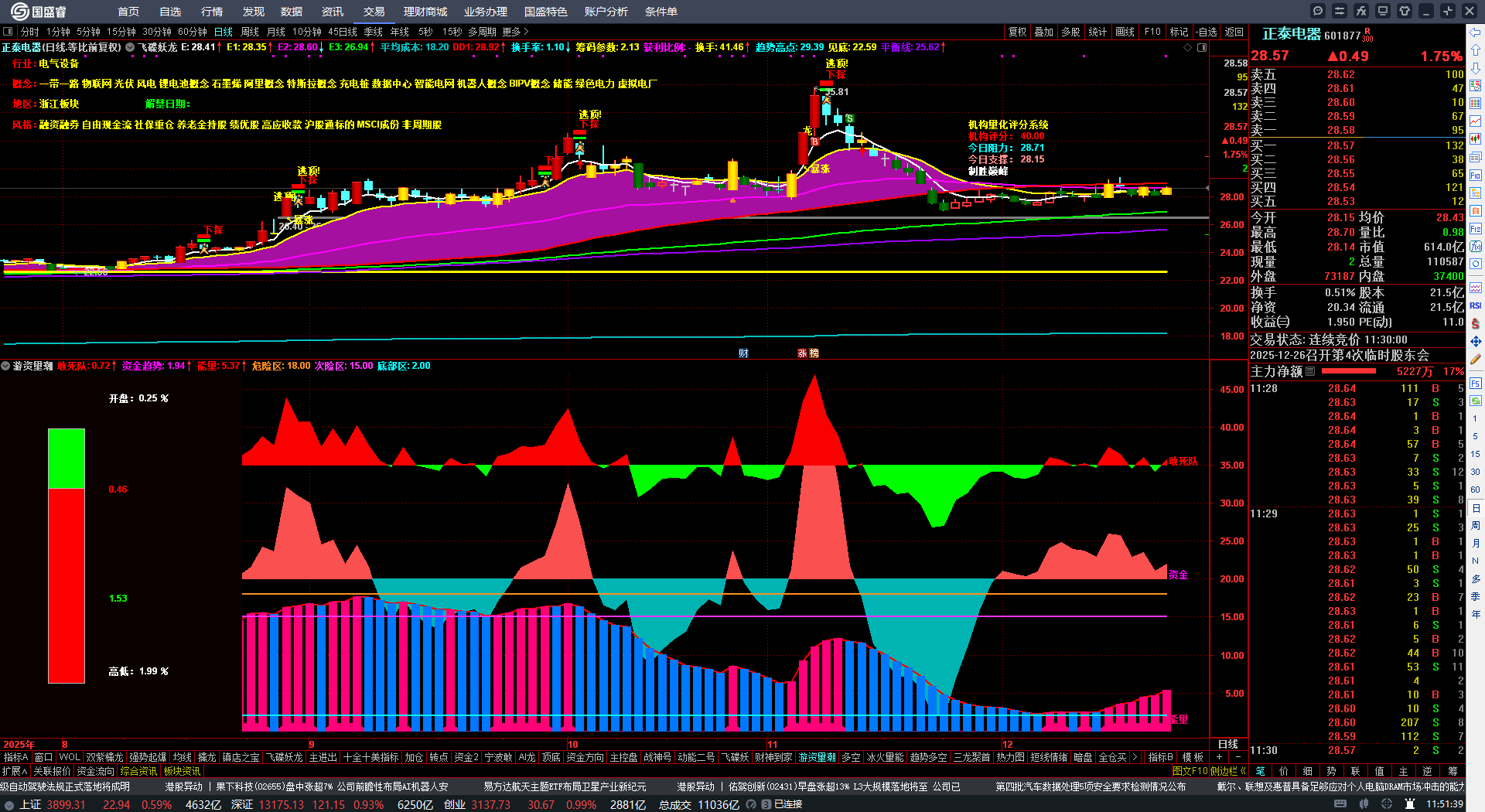Open the skin theme shirt icon
This screenshot has width=1485, height=812.
(1405, 11)
